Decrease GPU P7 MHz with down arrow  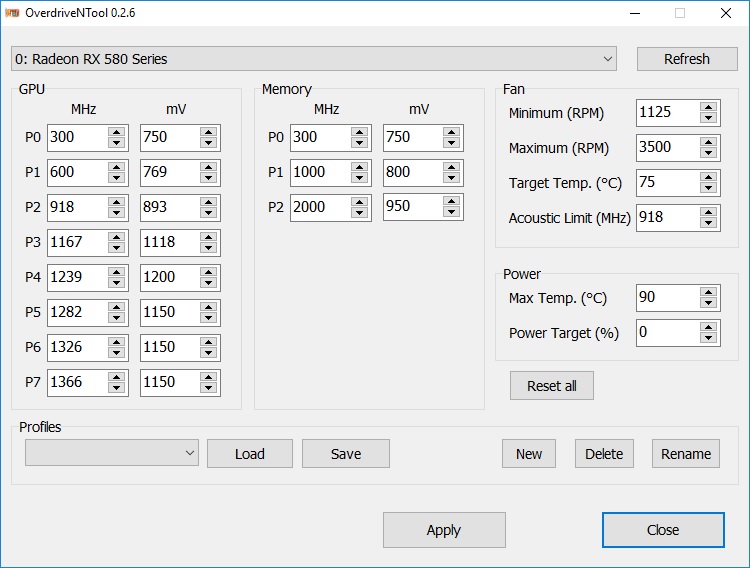[116, 388]
